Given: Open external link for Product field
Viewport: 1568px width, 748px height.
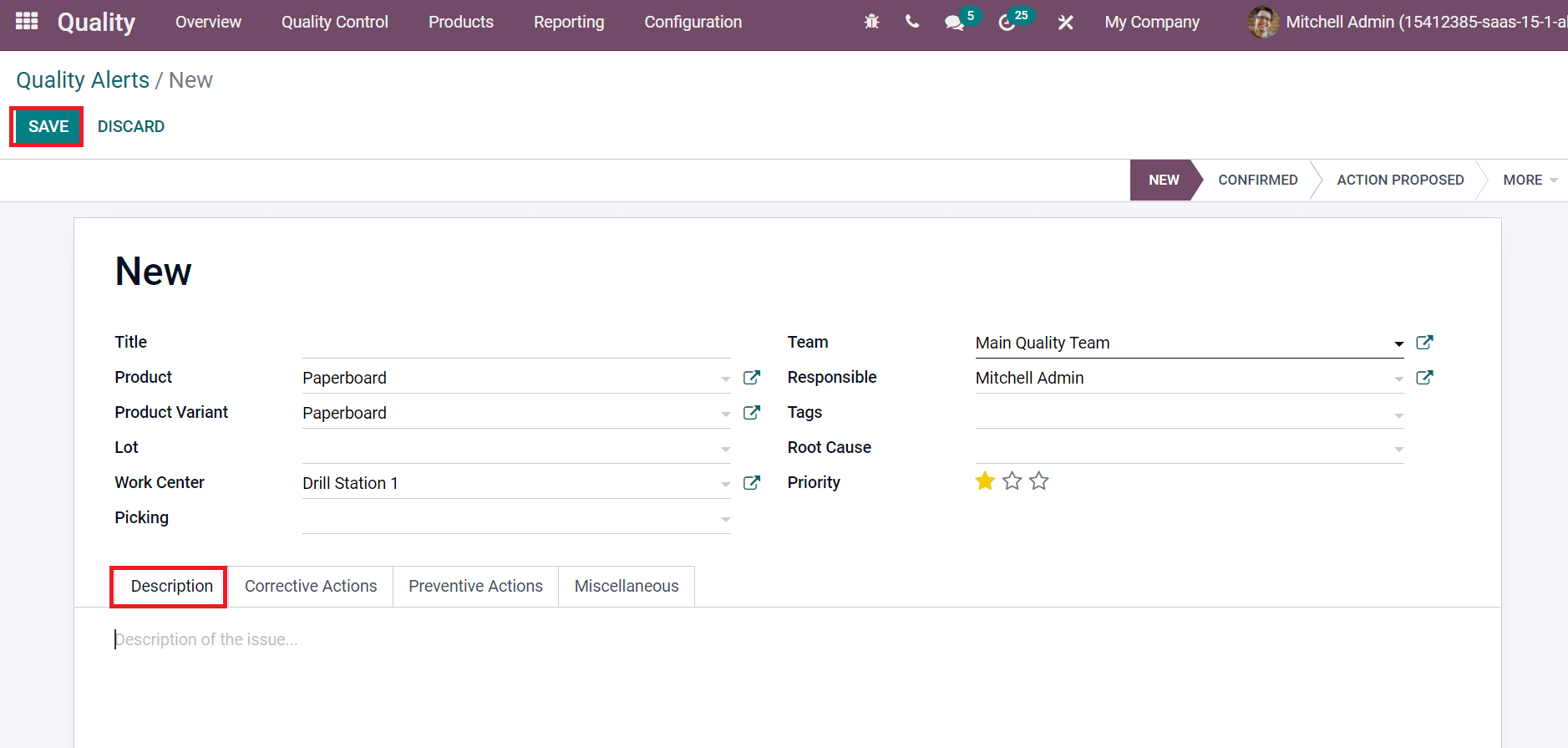Looking at the screenshot, I should tap(752, 378).
